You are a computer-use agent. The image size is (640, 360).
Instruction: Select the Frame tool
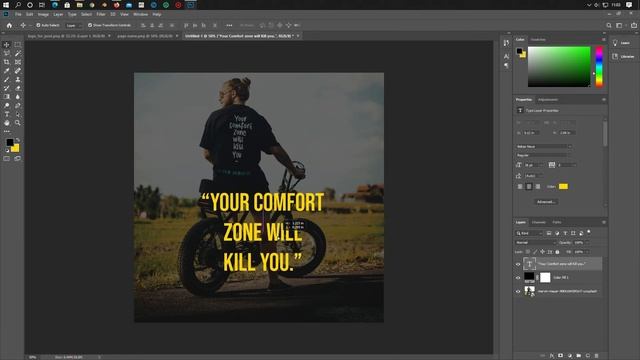(18, 62)
